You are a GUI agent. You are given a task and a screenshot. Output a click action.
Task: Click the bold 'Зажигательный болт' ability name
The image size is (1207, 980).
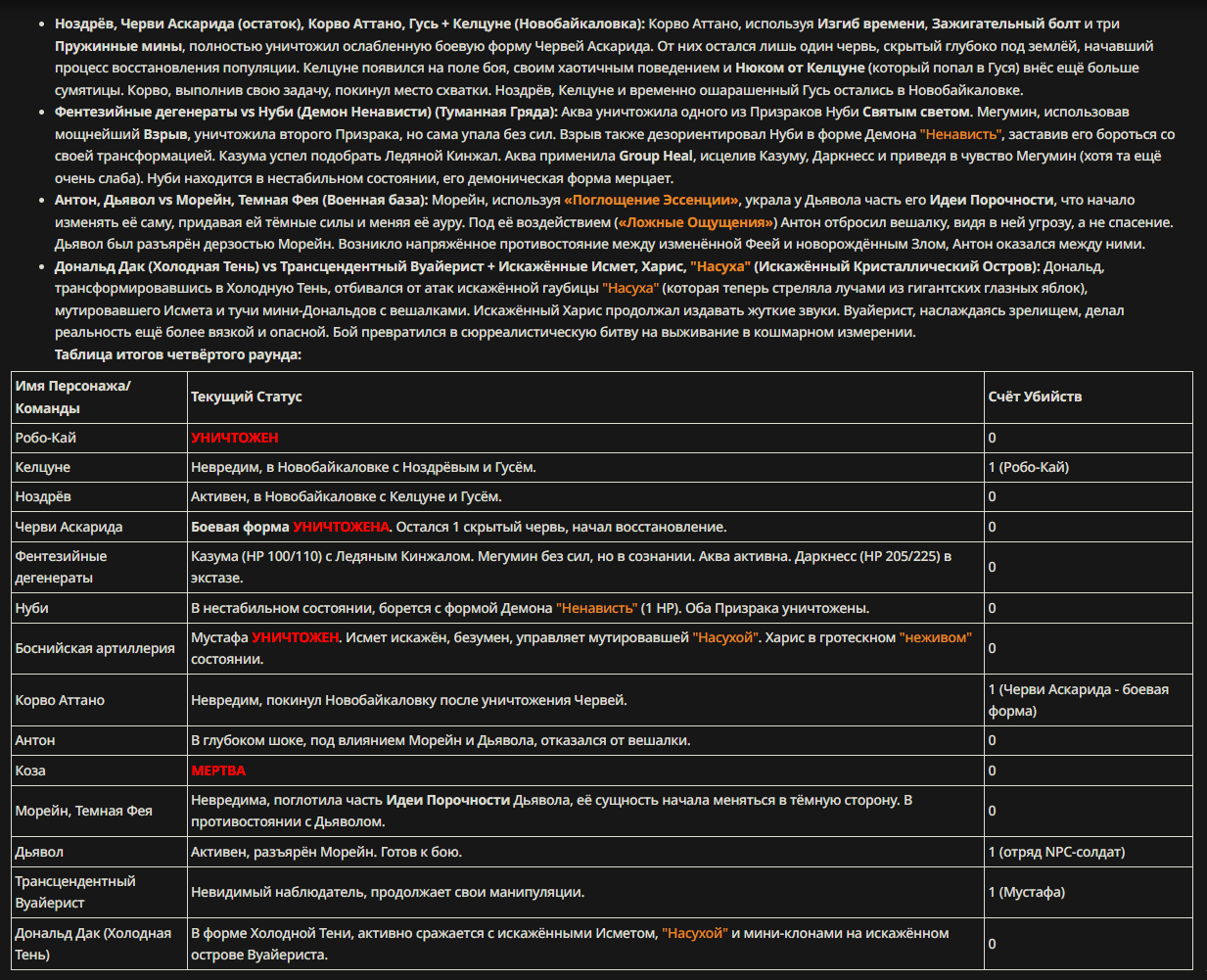point(1006,23)
